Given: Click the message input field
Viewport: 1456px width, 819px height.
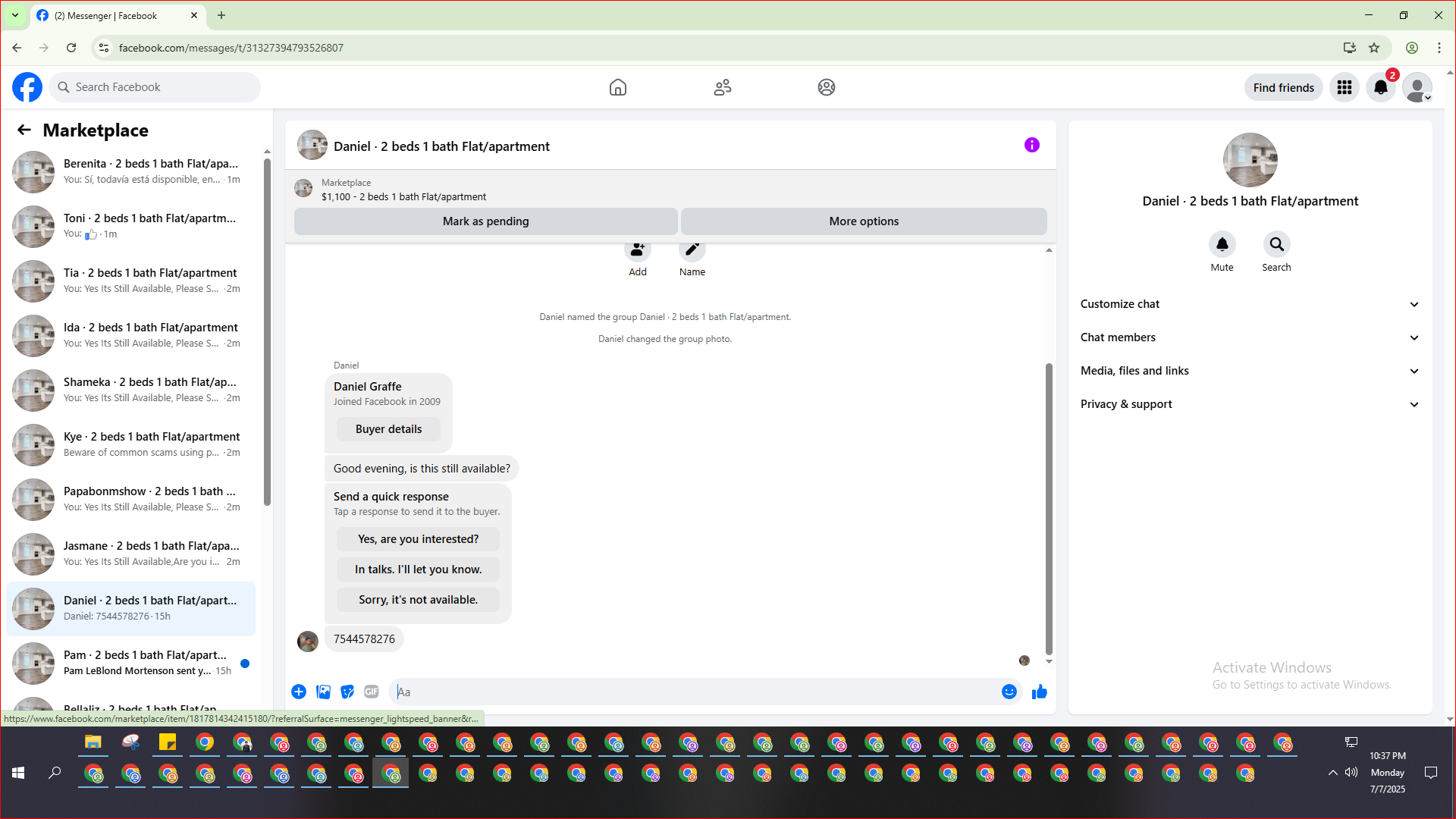Looking at the screenshot, I should click(694, 692).
